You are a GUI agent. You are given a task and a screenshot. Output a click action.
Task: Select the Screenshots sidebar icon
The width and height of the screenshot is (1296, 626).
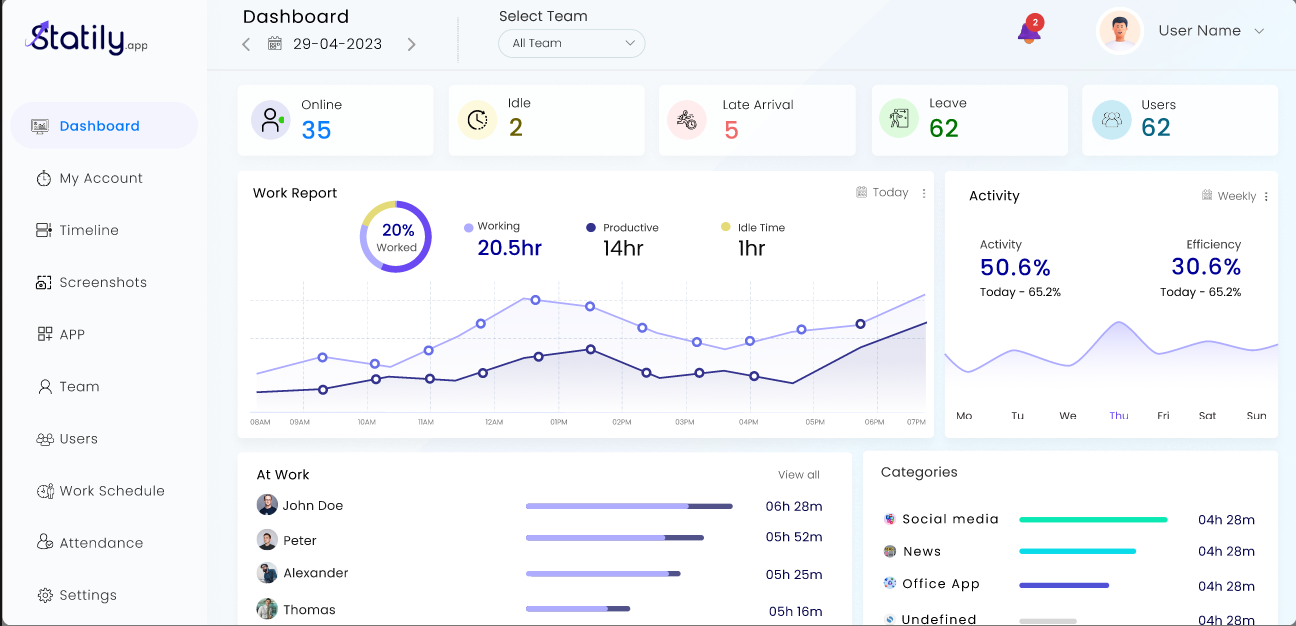[x=42, y=282]
